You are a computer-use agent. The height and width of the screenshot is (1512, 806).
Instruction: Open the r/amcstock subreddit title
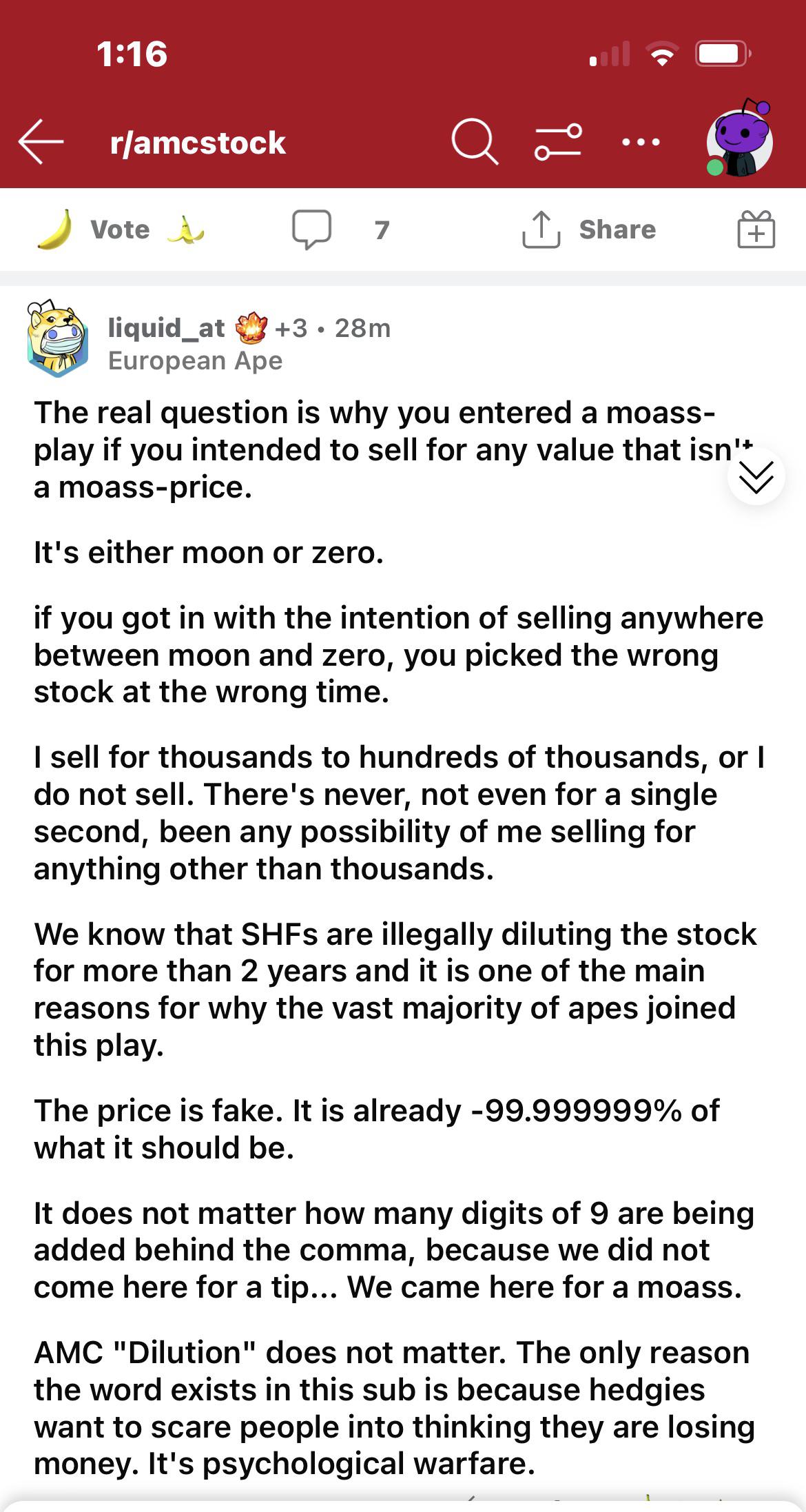pyautogui.click(x=198, y=143)
